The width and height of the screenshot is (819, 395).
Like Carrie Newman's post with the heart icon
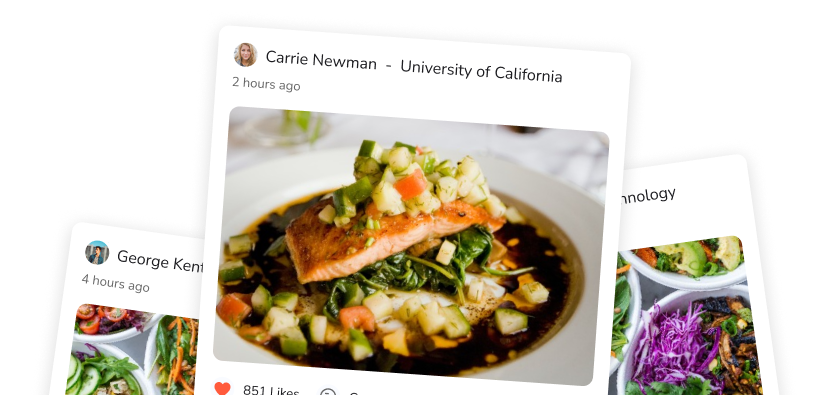point(223,388)
